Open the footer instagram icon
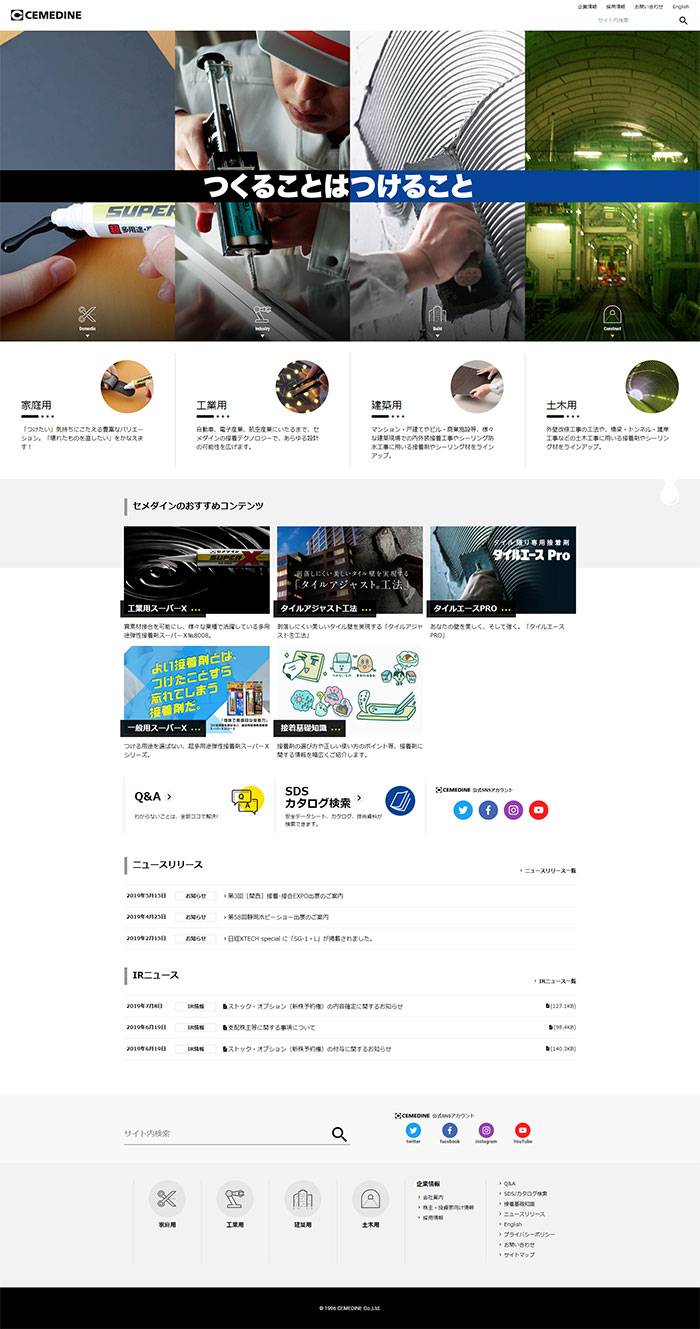Viewport: 700px width, 1329px height. (486, 1130)
